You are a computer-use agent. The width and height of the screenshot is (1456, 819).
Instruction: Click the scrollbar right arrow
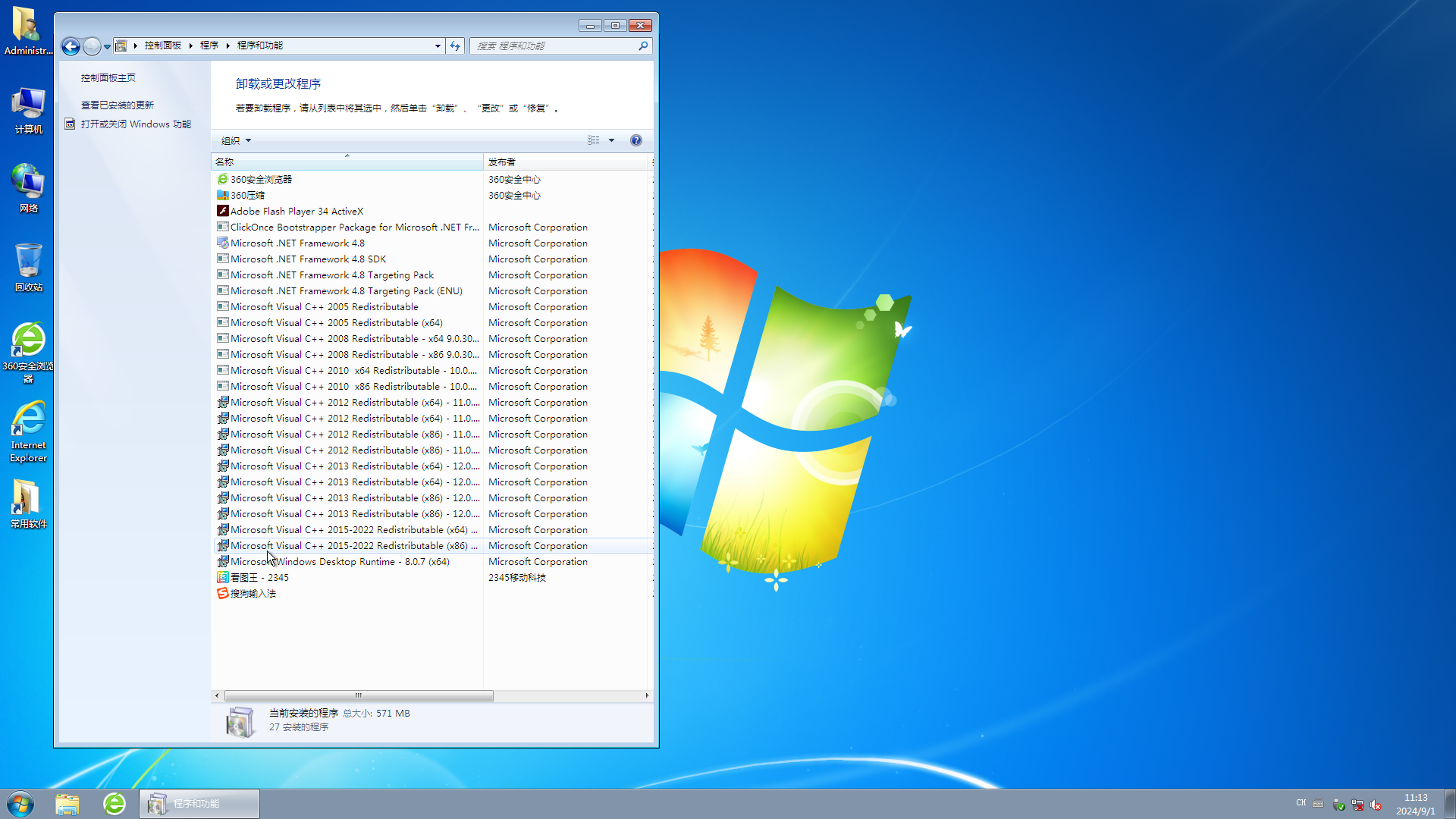pos(647,695)
